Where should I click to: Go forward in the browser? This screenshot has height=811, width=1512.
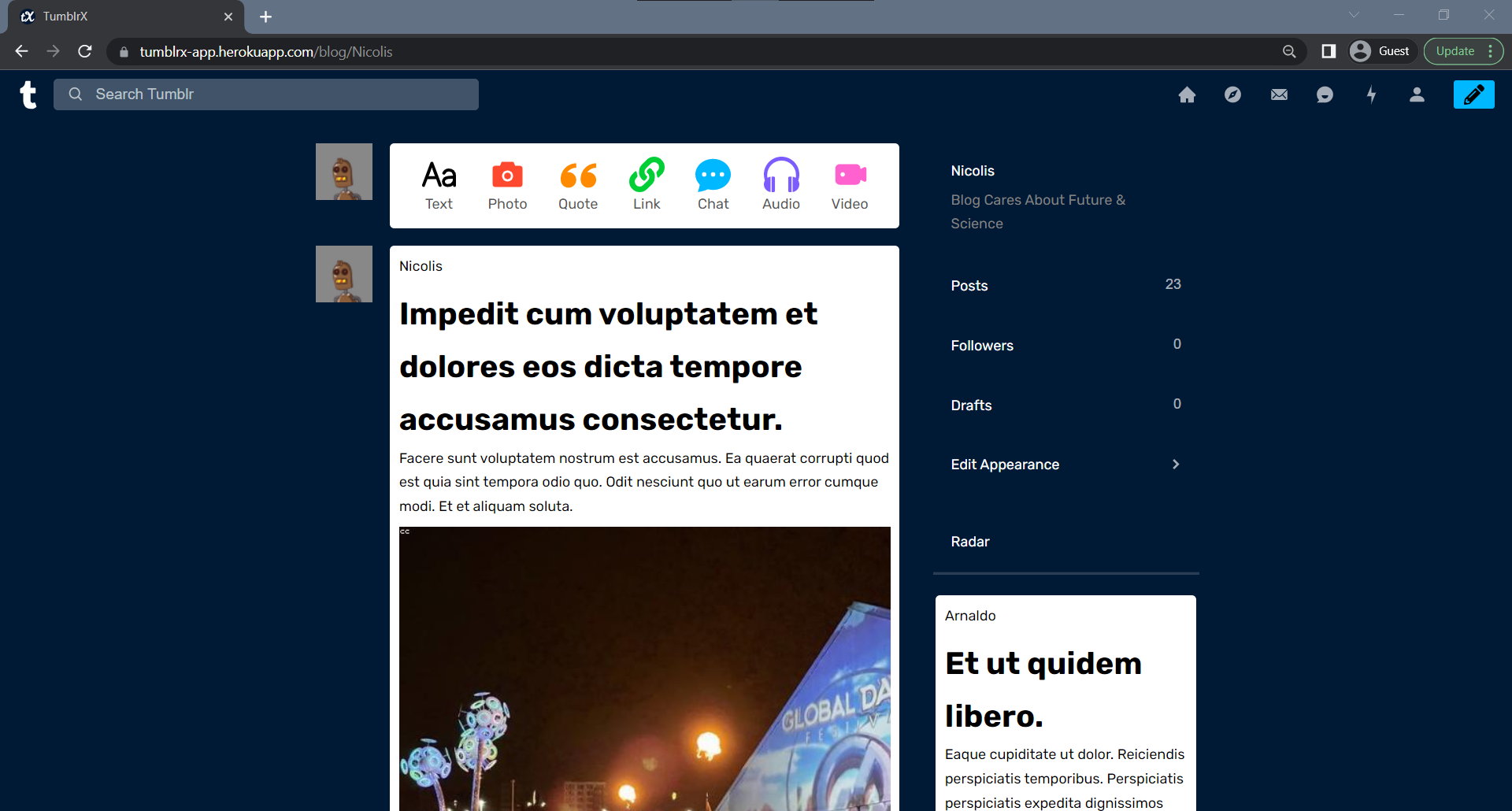53,51
